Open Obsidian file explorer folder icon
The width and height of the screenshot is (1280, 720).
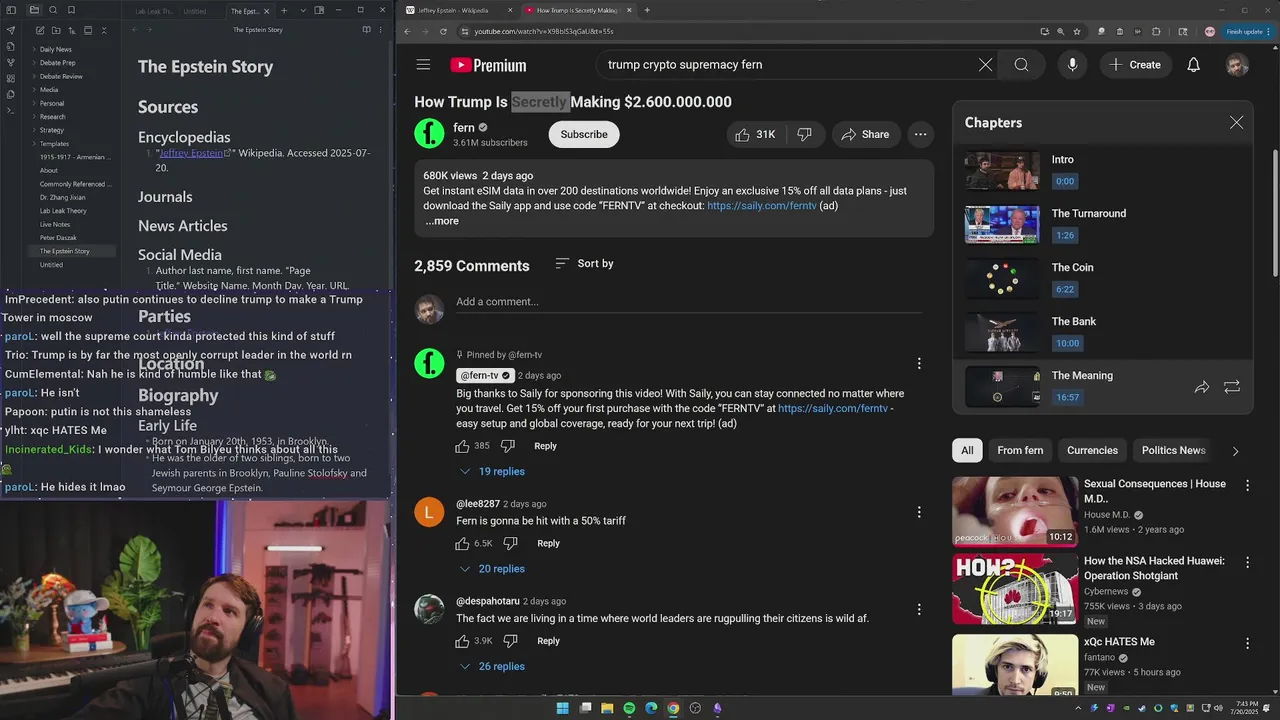pyautogui.click(x=34, y=10)
